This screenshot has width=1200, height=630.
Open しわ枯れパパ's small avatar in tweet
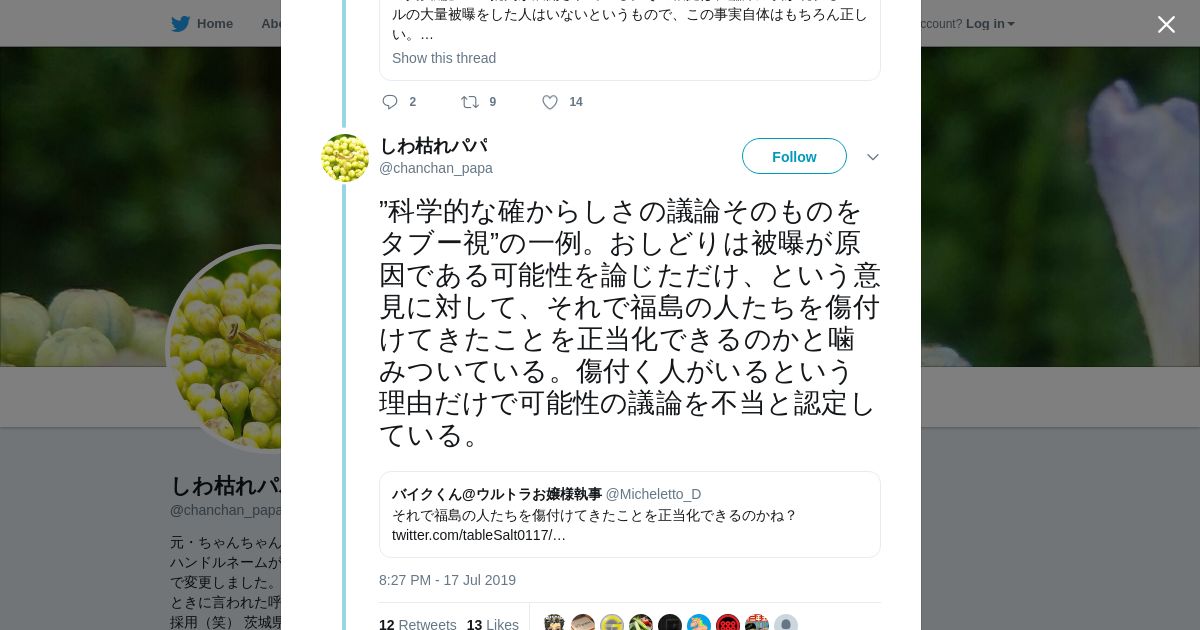click(345, 158)
